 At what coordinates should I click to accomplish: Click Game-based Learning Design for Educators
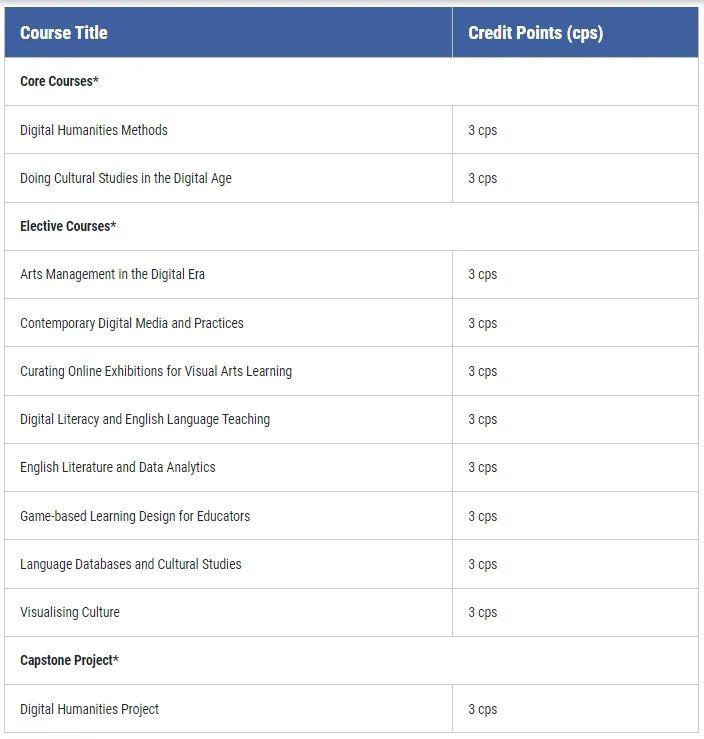click(x=135, y=516)
